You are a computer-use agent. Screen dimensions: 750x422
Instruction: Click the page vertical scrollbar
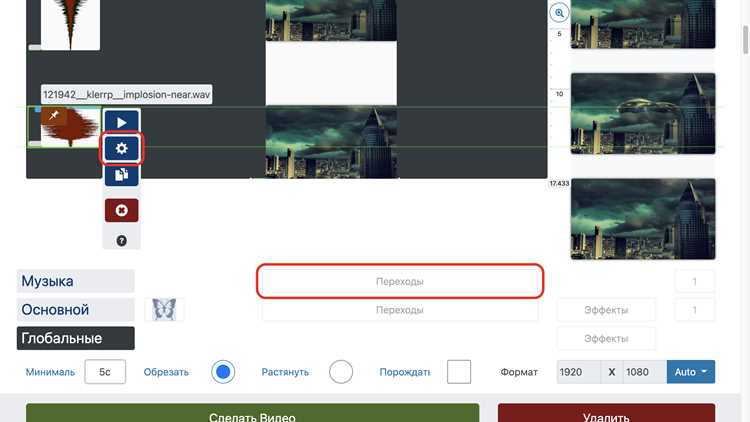745,41
